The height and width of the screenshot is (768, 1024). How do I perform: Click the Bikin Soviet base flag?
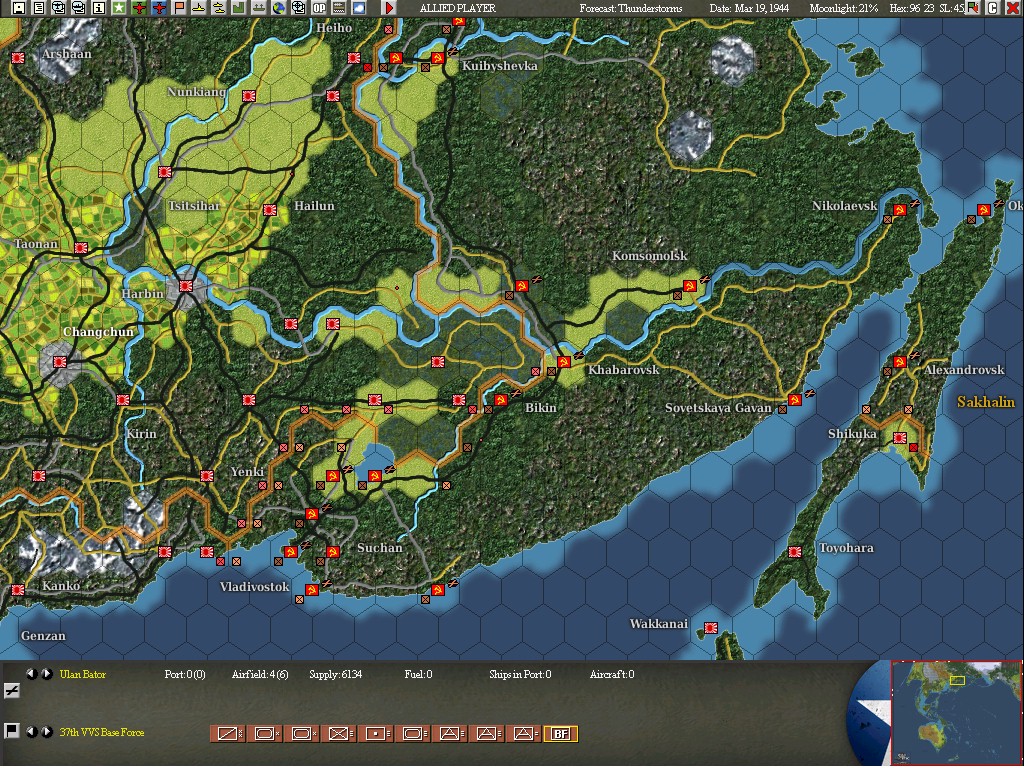point(501,400)
